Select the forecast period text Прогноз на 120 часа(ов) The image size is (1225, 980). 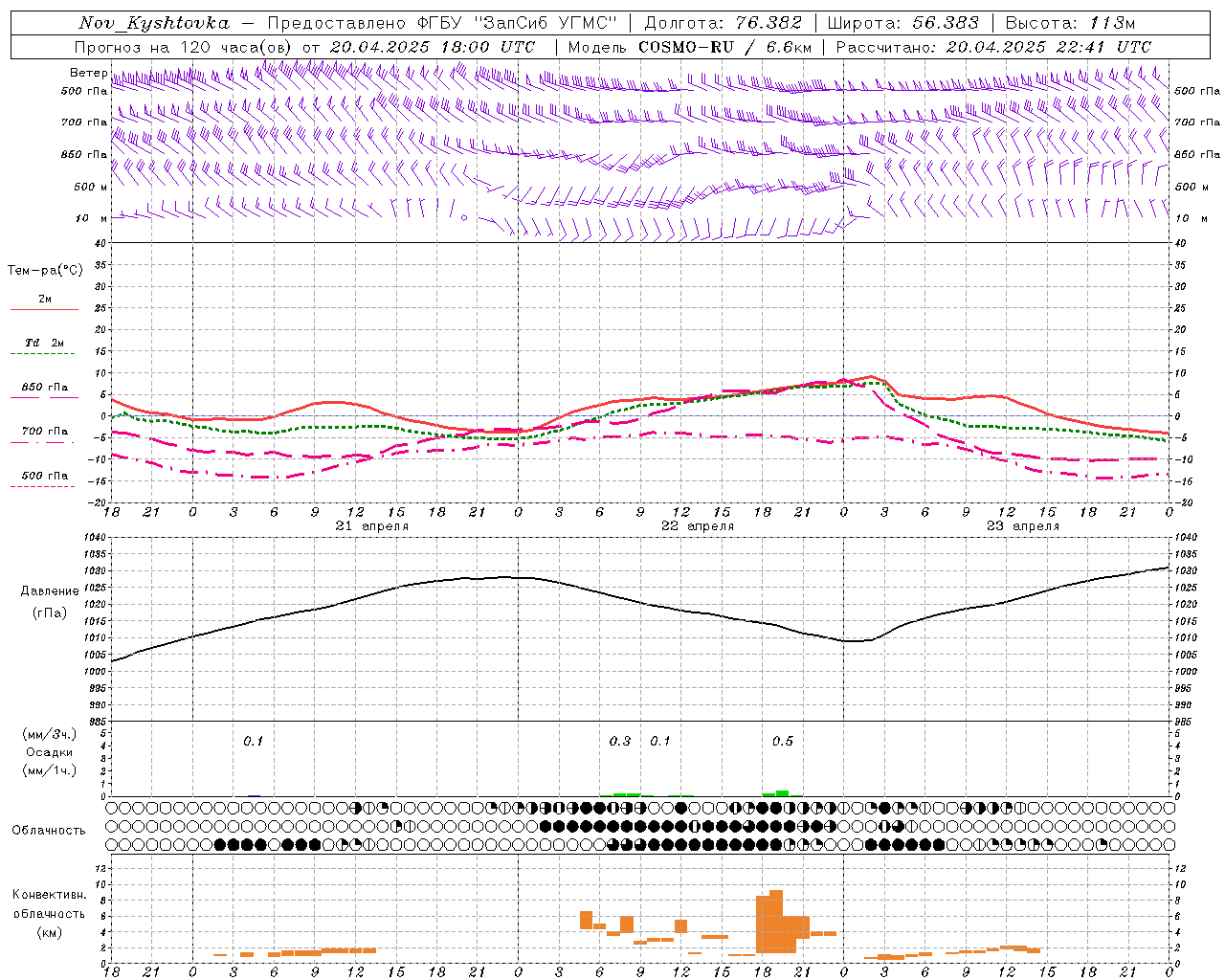183,47
